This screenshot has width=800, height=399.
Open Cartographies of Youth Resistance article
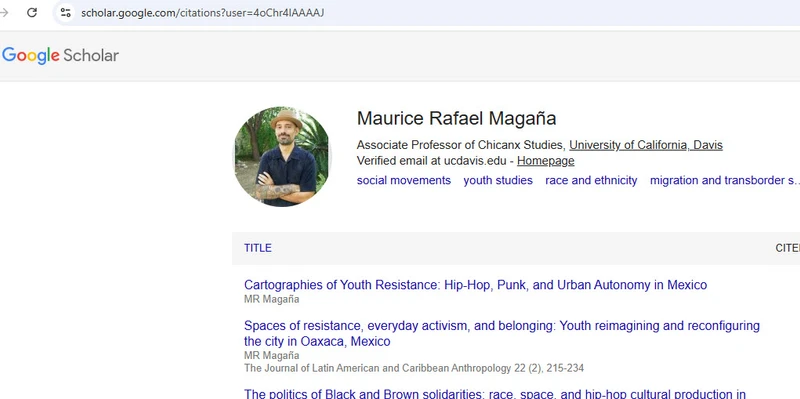point(476,285)
